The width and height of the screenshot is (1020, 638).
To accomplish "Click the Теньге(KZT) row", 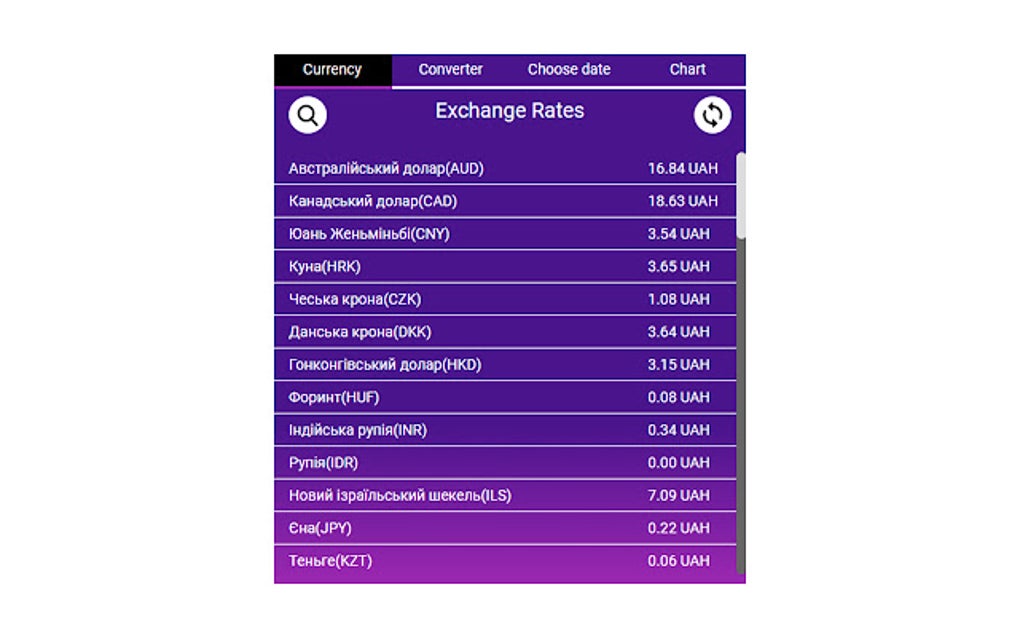I will coord(505,561).
